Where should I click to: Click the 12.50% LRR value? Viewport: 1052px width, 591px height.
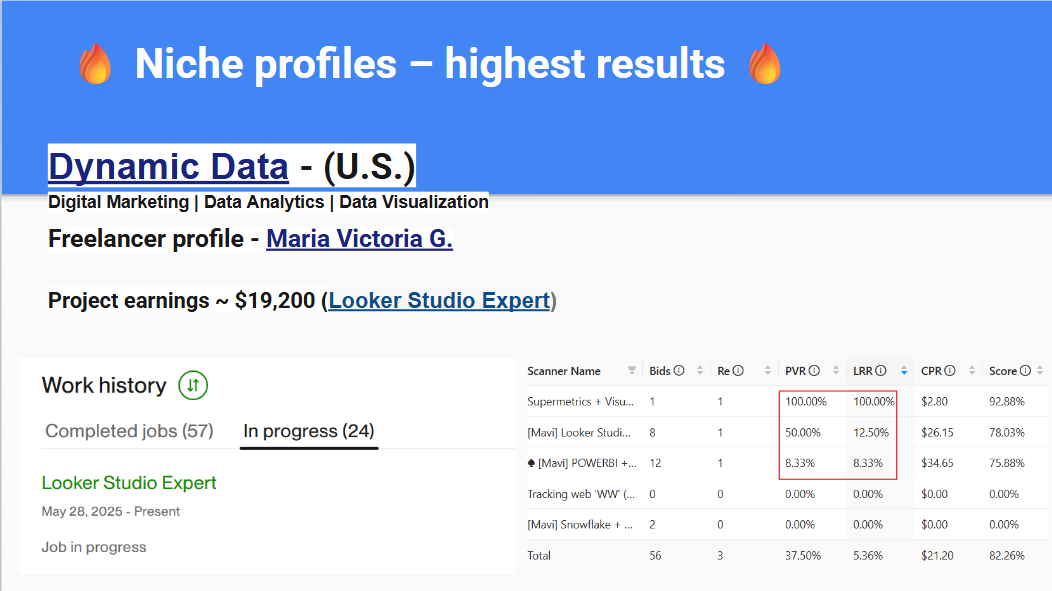(871, 433)
